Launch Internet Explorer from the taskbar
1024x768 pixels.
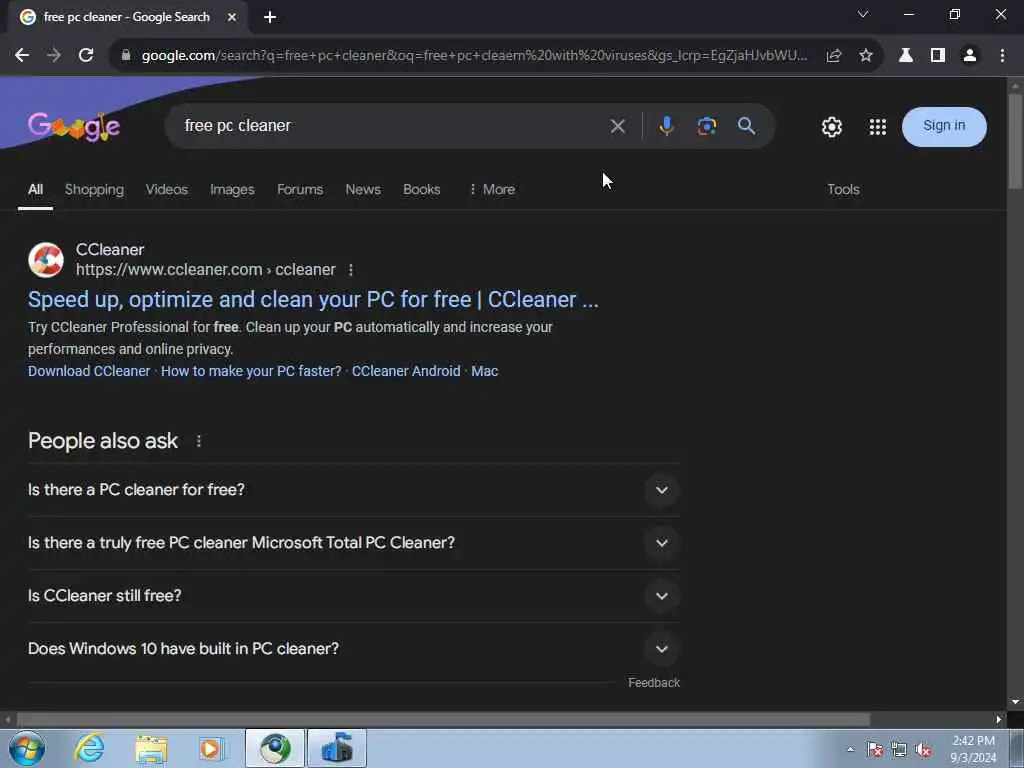coord(89,748)
